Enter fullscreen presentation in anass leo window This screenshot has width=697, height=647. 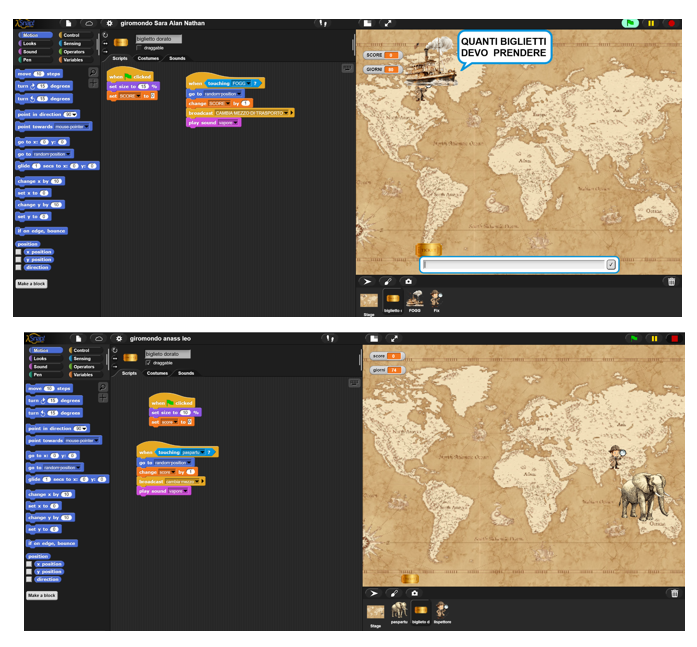(394, 339)
